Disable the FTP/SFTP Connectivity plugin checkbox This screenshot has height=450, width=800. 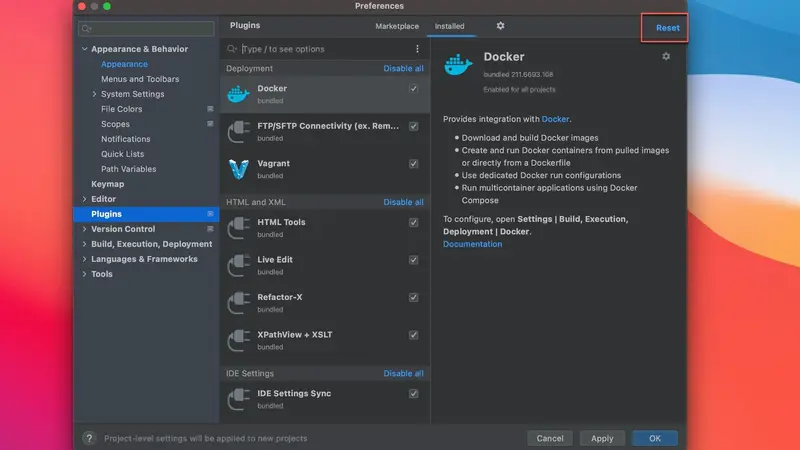pos(413,126)
